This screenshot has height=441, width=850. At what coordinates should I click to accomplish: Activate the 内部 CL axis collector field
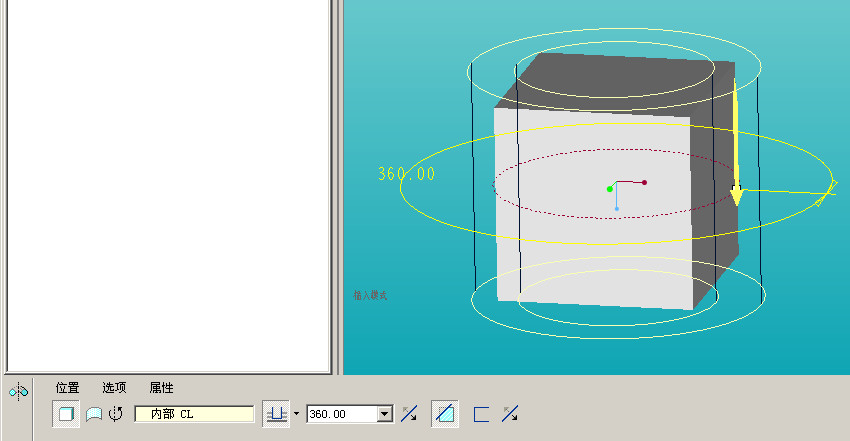click(x=194, y=414)
